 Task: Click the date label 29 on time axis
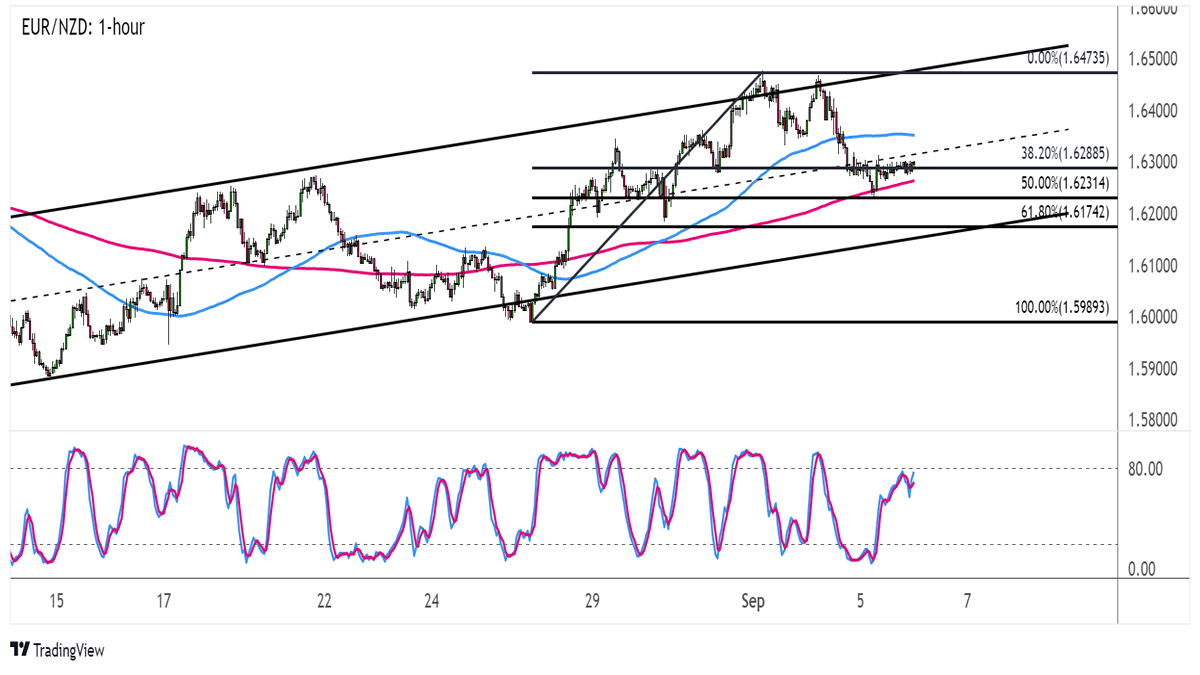592,601
